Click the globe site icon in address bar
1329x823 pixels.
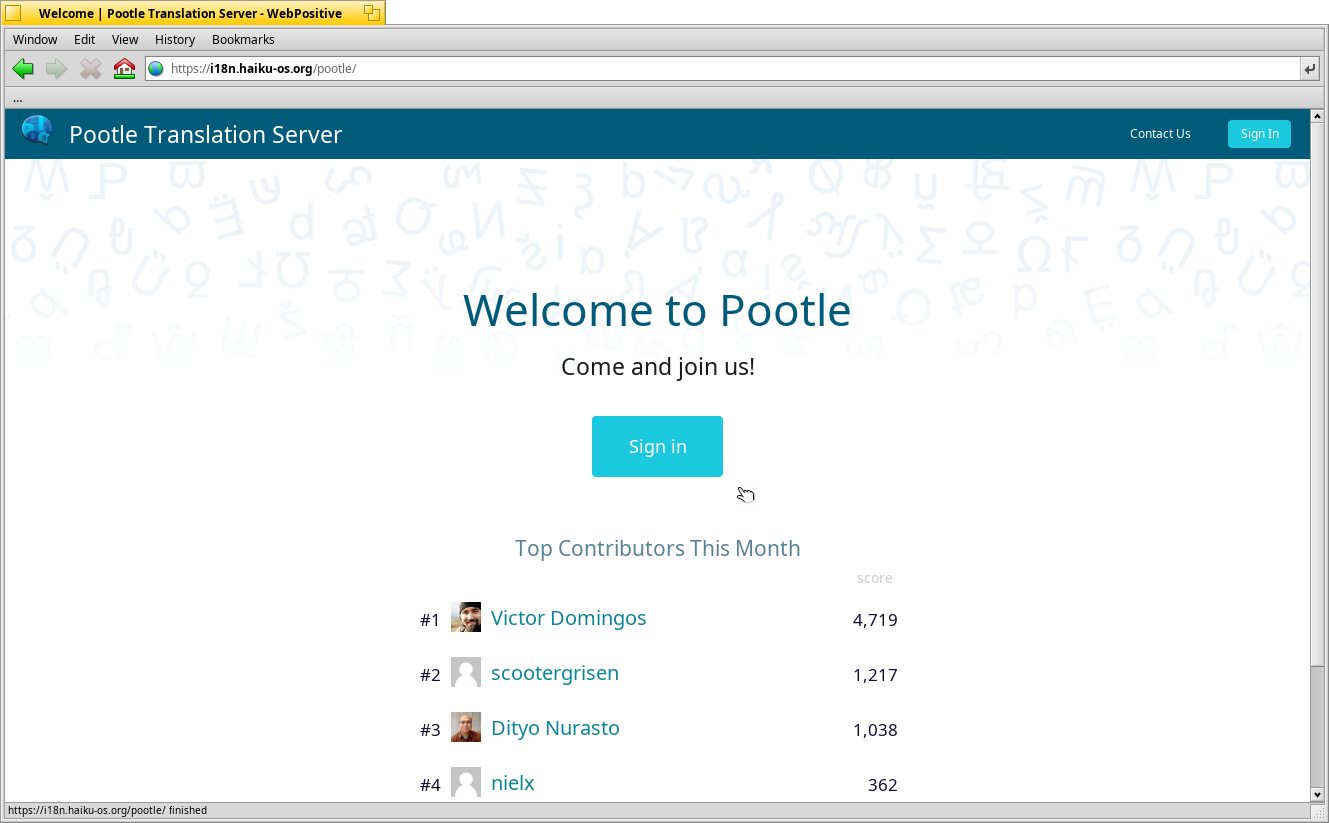pyautogui.click(x=156, y=69)
